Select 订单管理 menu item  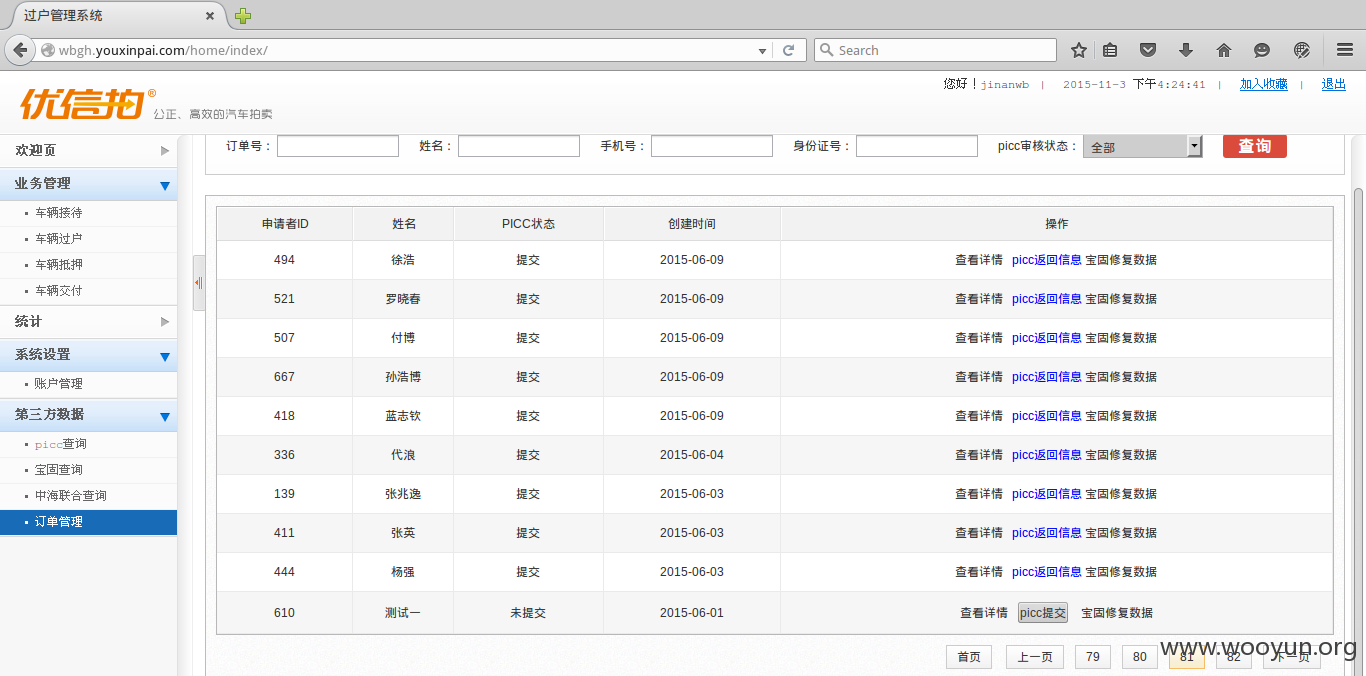(88, 522)
